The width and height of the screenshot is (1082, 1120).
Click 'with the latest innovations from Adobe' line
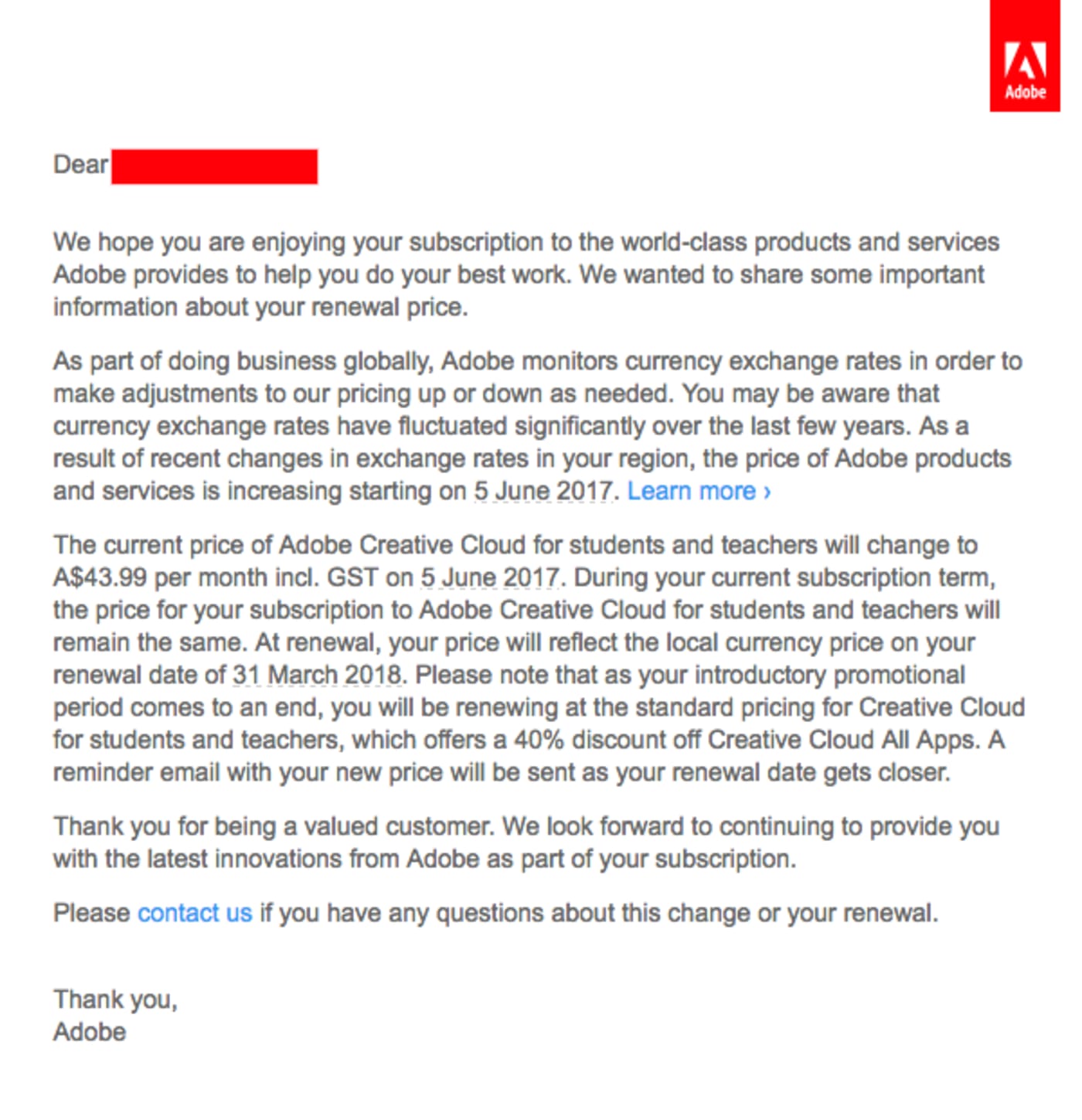coord(424,859)
